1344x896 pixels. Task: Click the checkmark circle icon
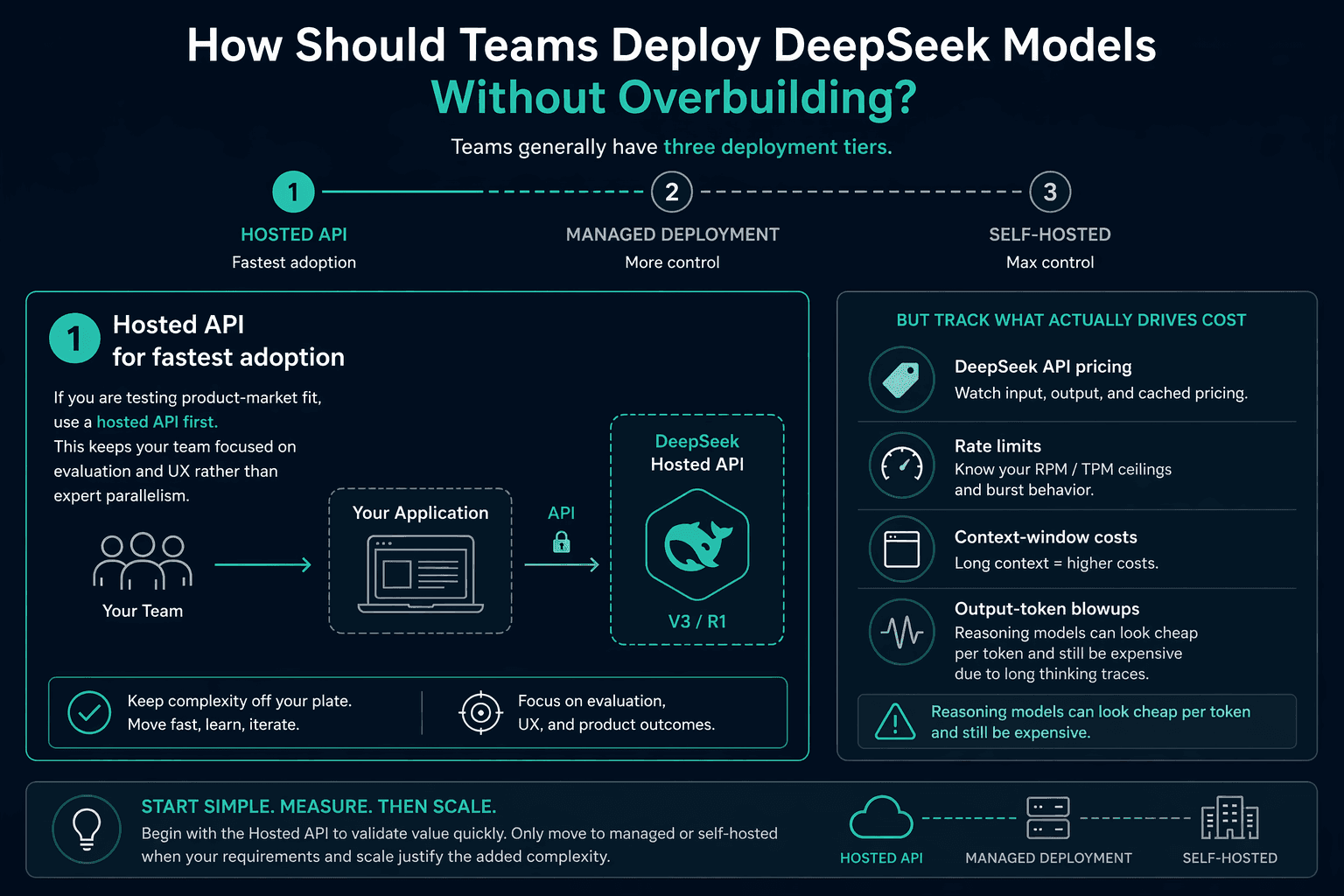(x=89, y=712)
